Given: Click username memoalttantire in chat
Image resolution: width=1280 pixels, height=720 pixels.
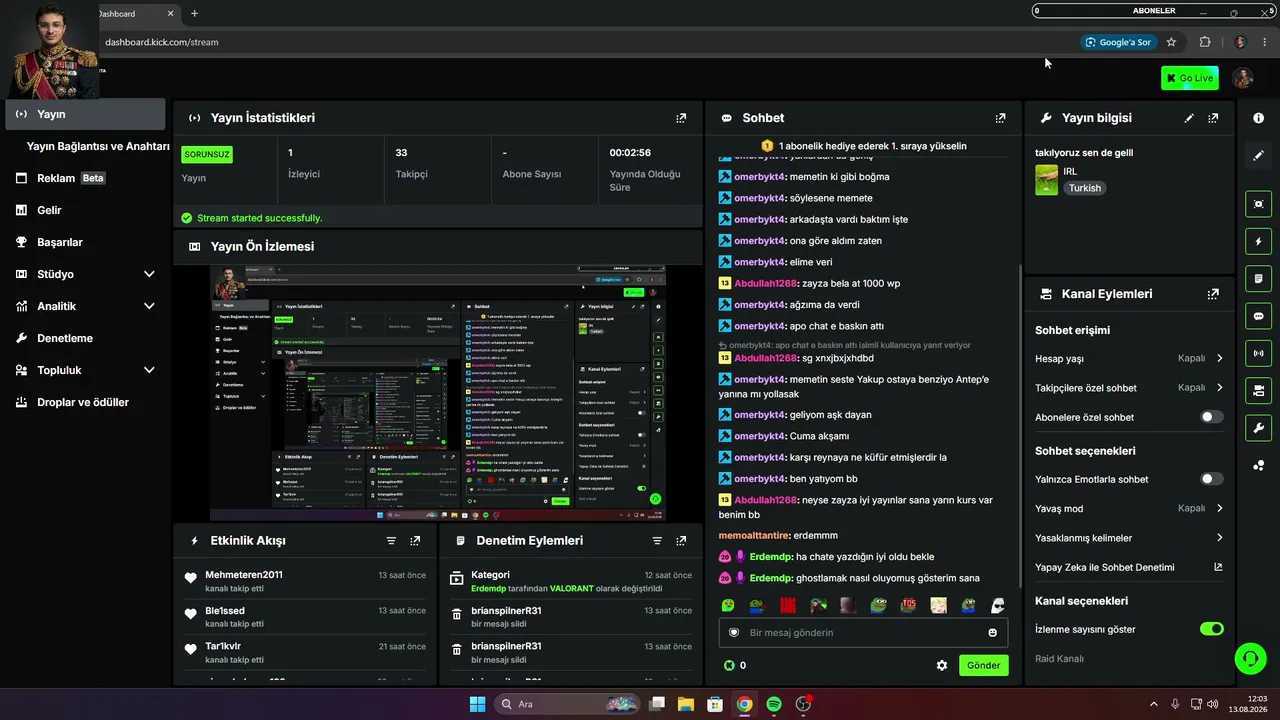Looking at the screenshot, I should point(754,535).
